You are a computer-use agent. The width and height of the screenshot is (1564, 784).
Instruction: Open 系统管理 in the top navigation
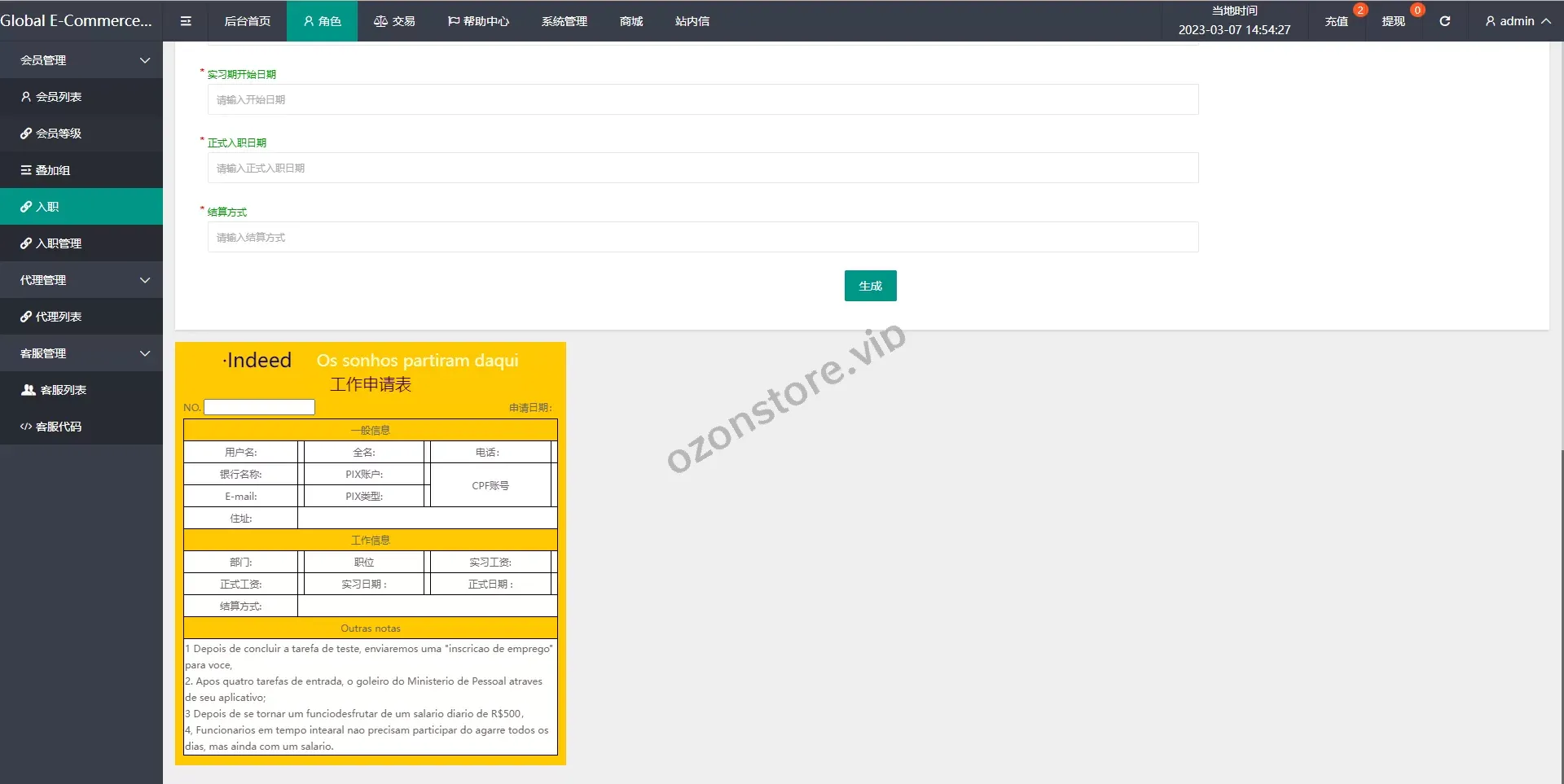point(564,21)
